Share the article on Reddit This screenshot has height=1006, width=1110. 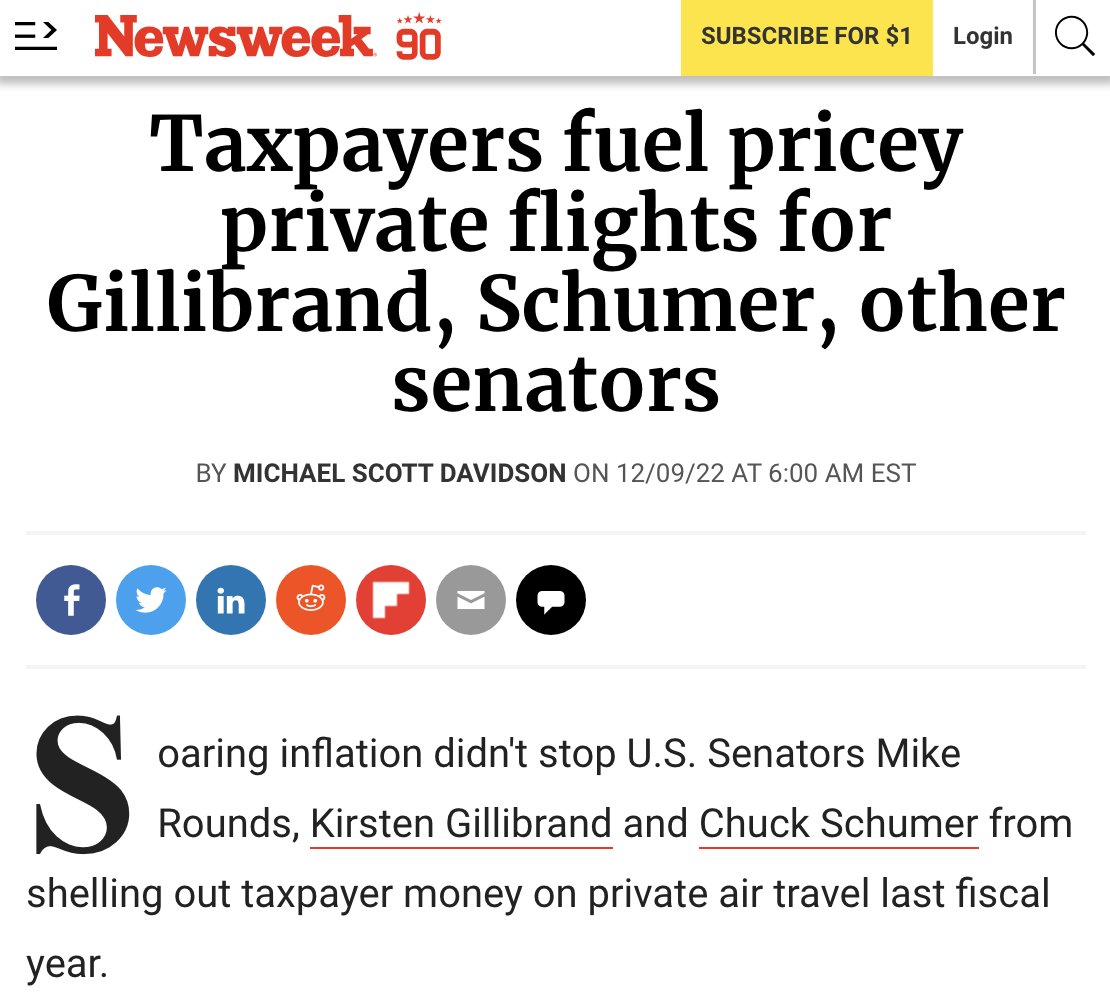311,600
